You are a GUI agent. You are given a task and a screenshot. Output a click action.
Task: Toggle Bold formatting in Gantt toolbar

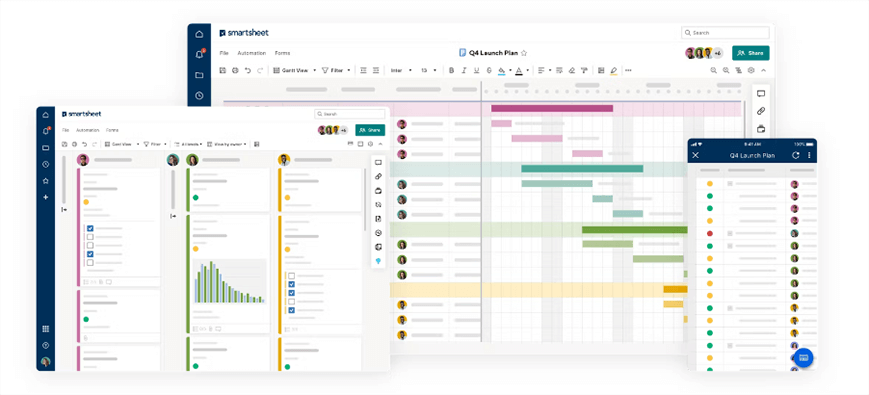pos(451,70)
